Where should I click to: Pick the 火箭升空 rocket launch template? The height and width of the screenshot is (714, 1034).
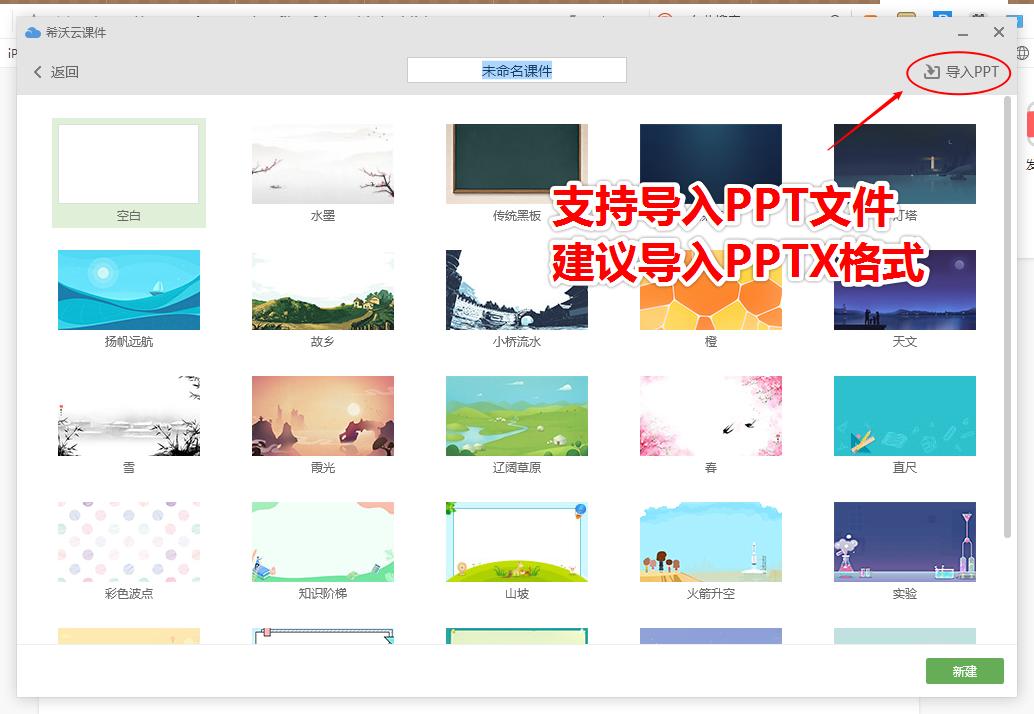(710, 541)
